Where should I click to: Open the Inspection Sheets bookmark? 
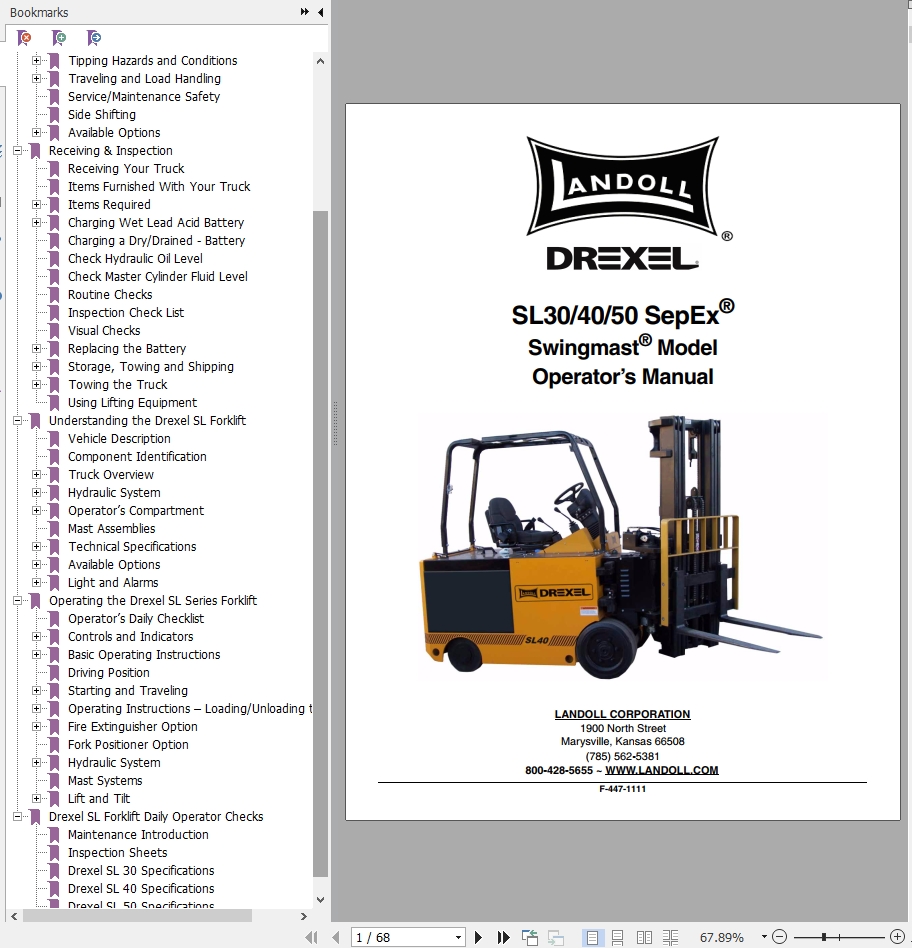(x=118, y=852)
